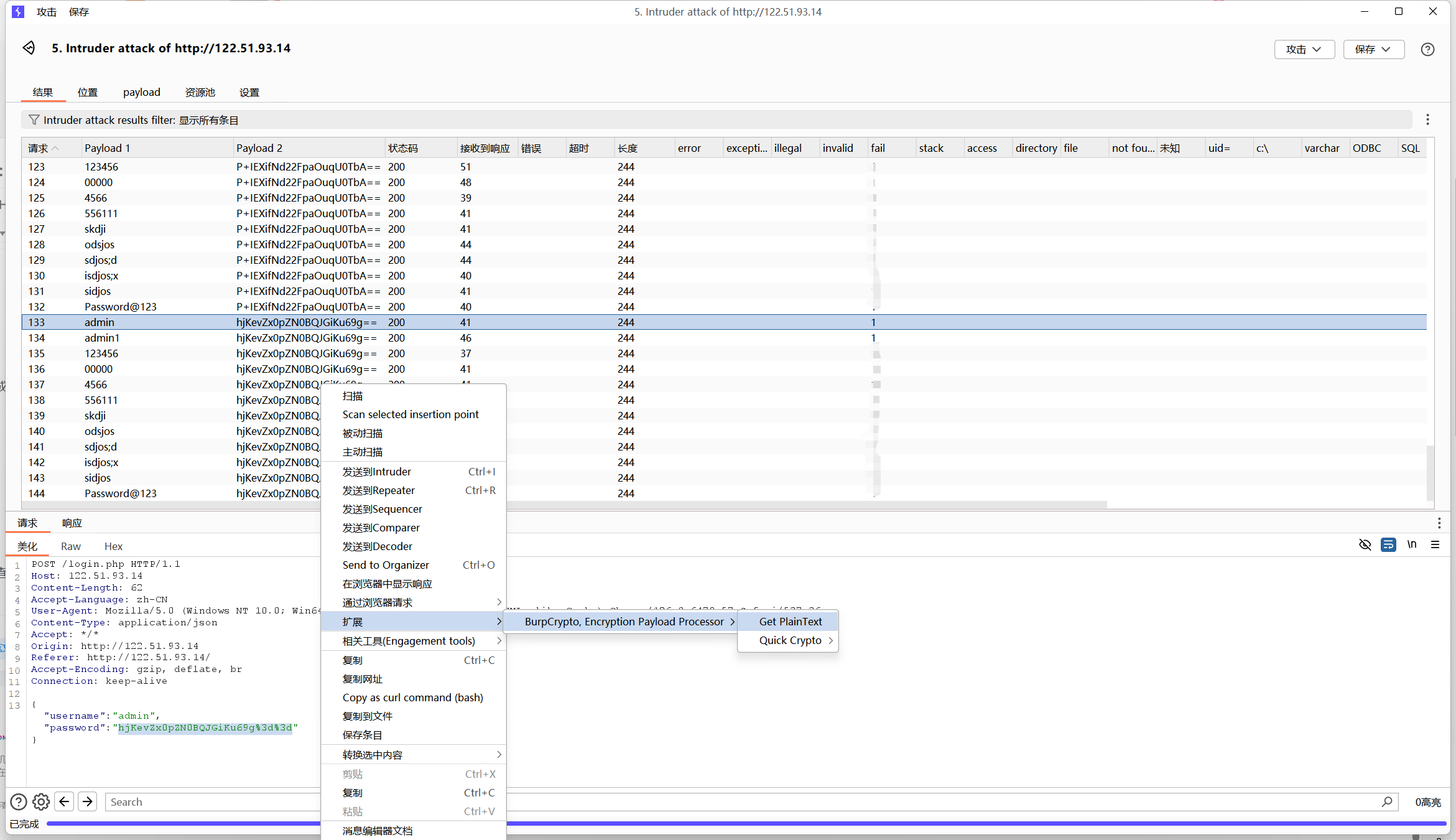This screenshot has height=840, width=1456.
Task: Expand the 通过浏览器请求 submenu
Action: click(x=414, y=602)
